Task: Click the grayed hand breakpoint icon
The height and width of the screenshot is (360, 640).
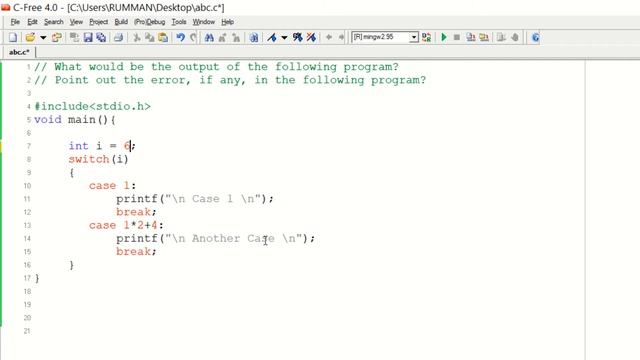Action: tap(515, 38)
